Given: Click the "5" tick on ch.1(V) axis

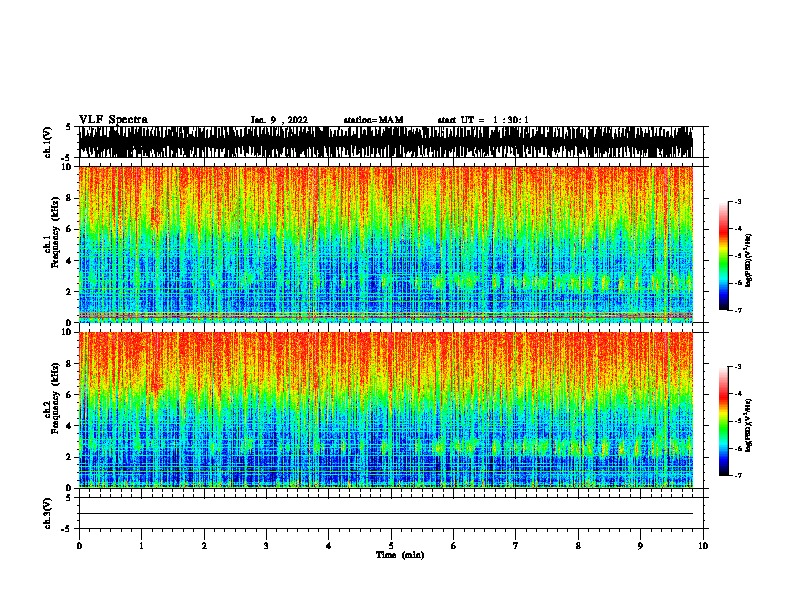Looking at the screenshot, I should click(69, 127).
